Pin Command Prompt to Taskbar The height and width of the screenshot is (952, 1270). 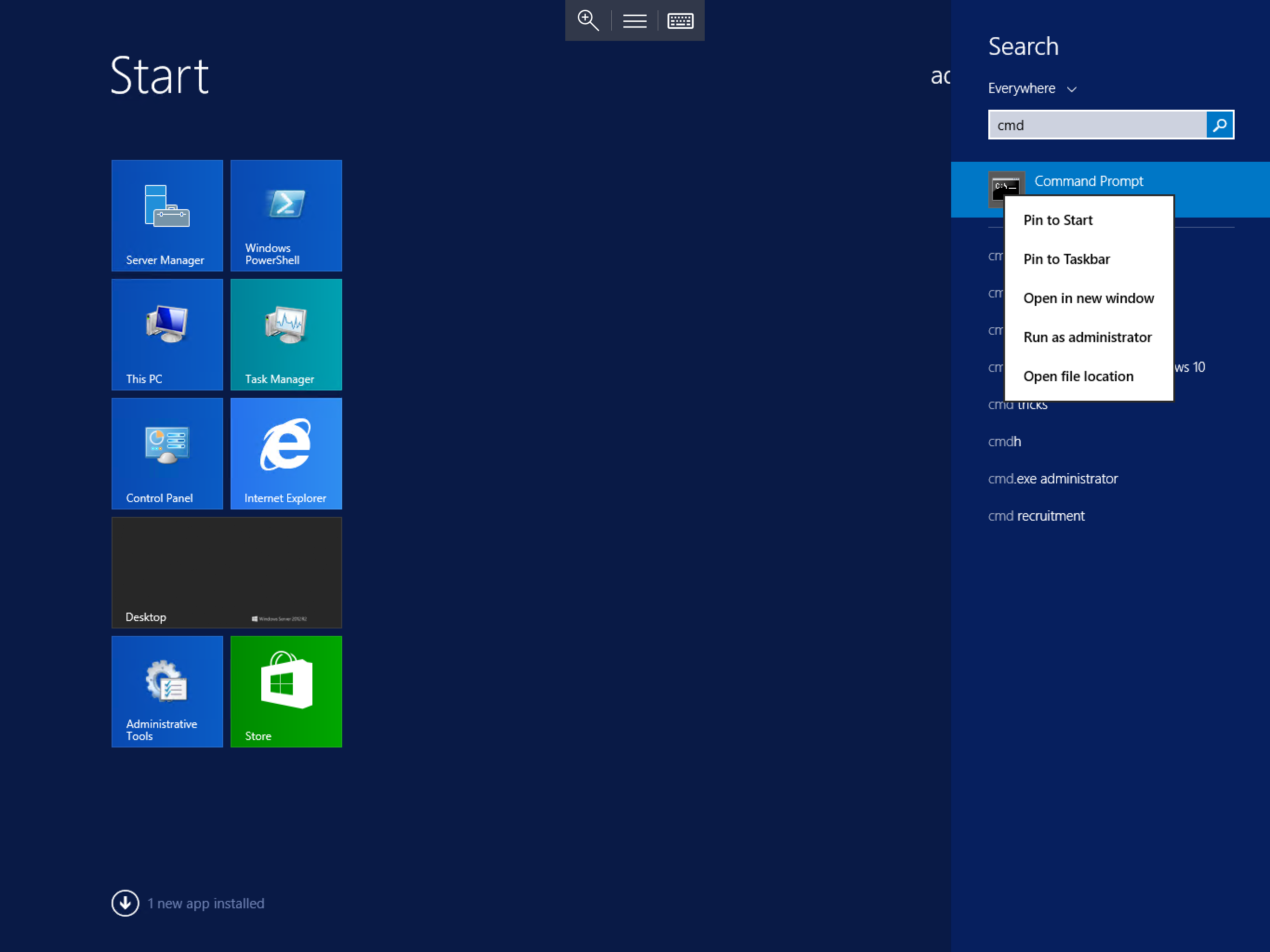(x=1066, y=258)
